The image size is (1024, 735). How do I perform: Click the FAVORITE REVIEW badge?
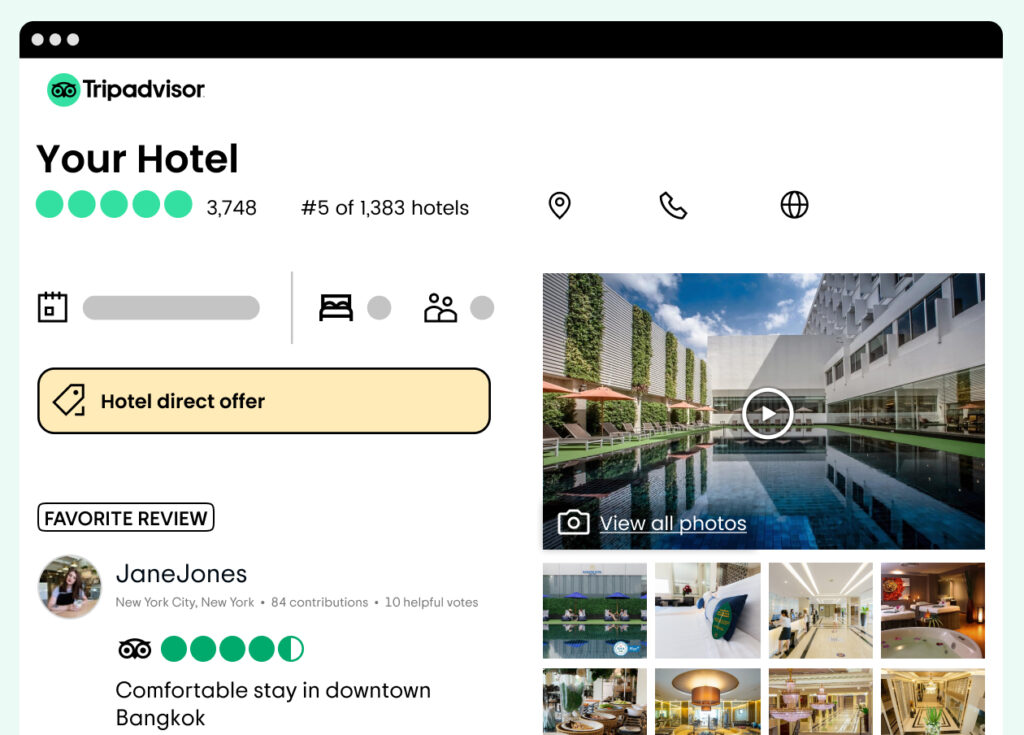(x=126, y=517)
